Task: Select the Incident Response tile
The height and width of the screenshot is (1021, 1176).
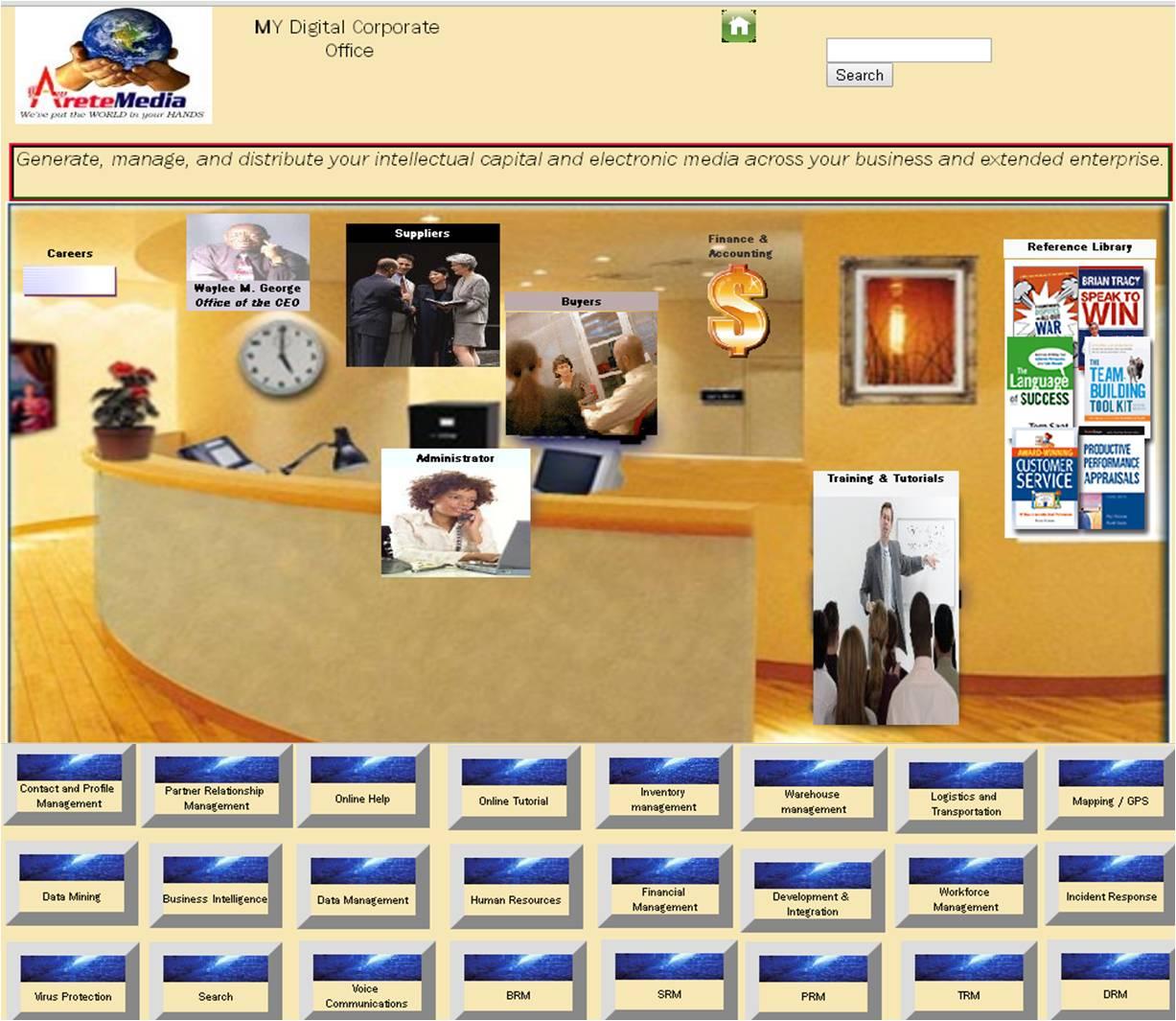Action: [x=1111, y=886]
